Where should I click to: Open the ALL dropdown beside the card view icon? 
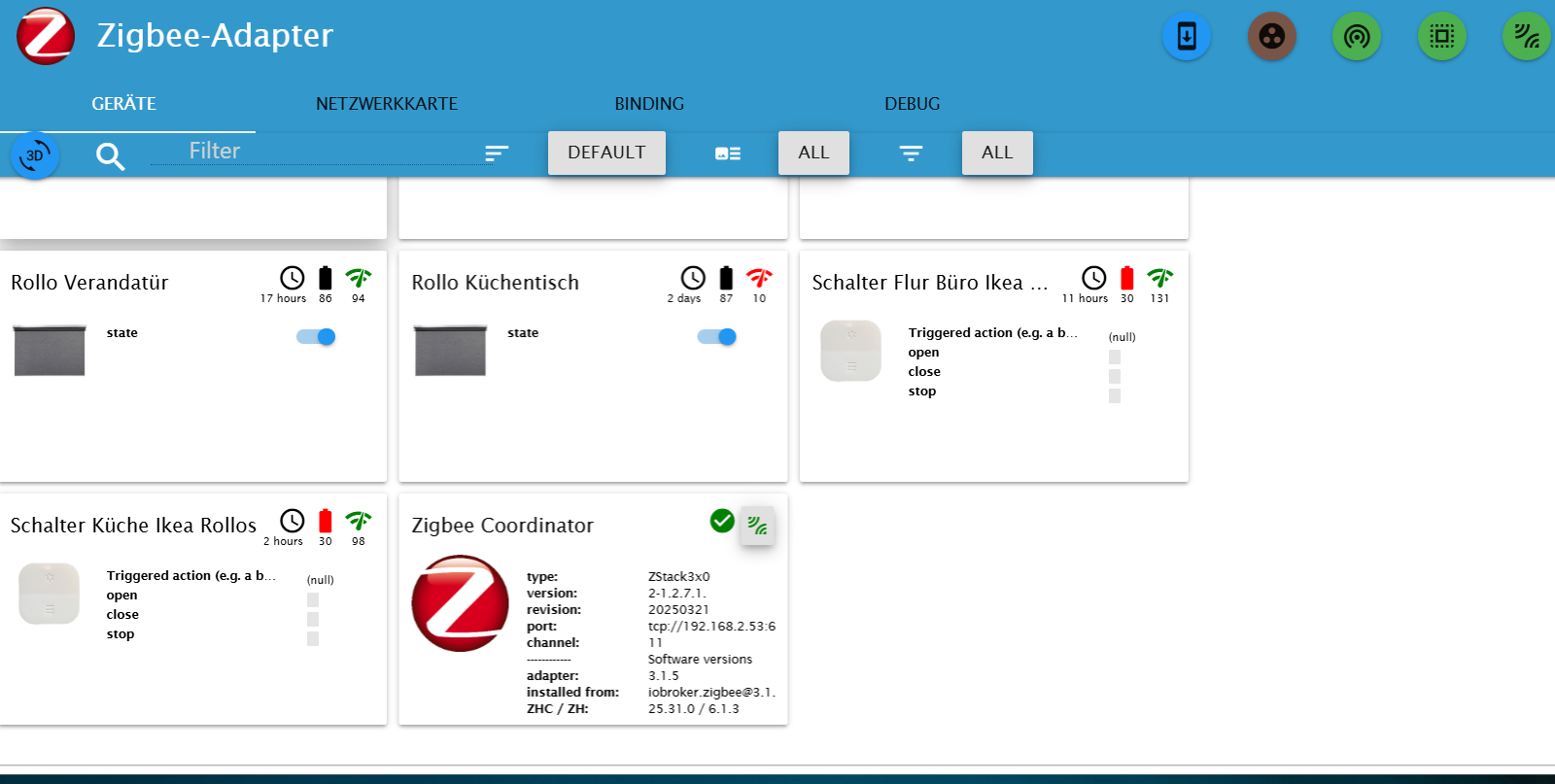click(x=813, y=153)
